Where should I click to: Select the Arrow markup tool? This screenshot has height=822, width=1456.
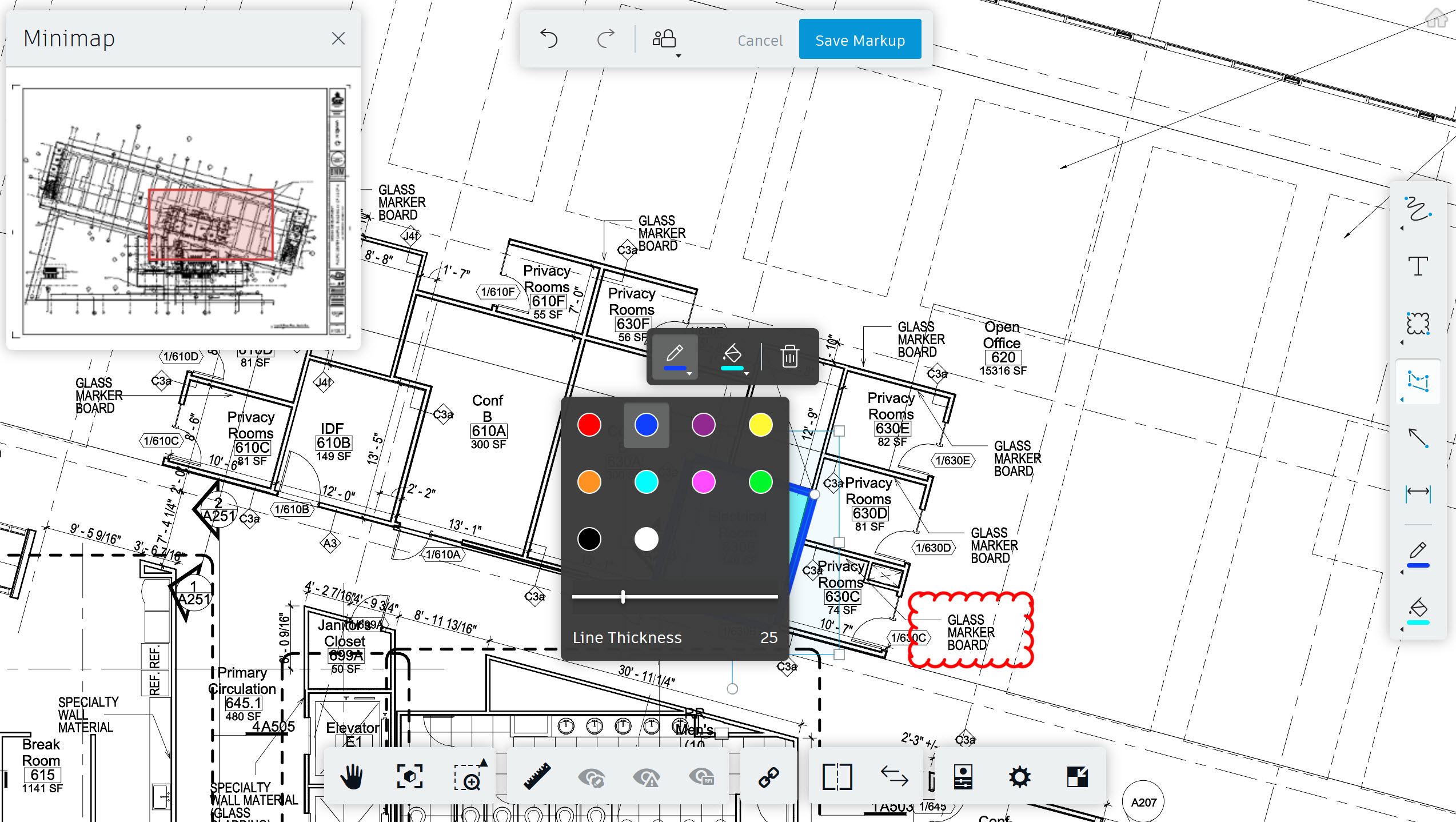tap(1418, 439)
